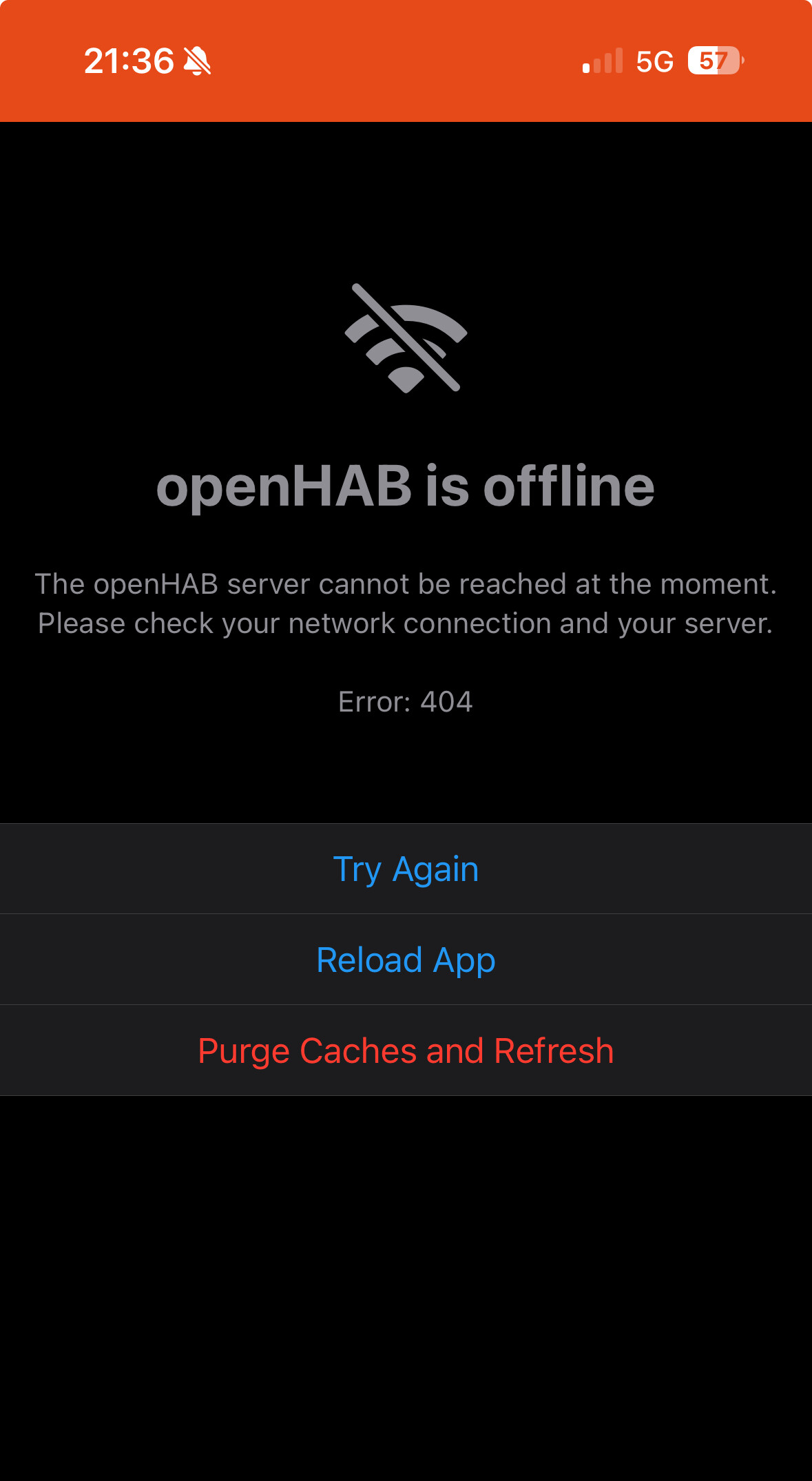Tap the middle of the orange status bar
This screenshot has width=812, height=1481.
pos(406,61)
